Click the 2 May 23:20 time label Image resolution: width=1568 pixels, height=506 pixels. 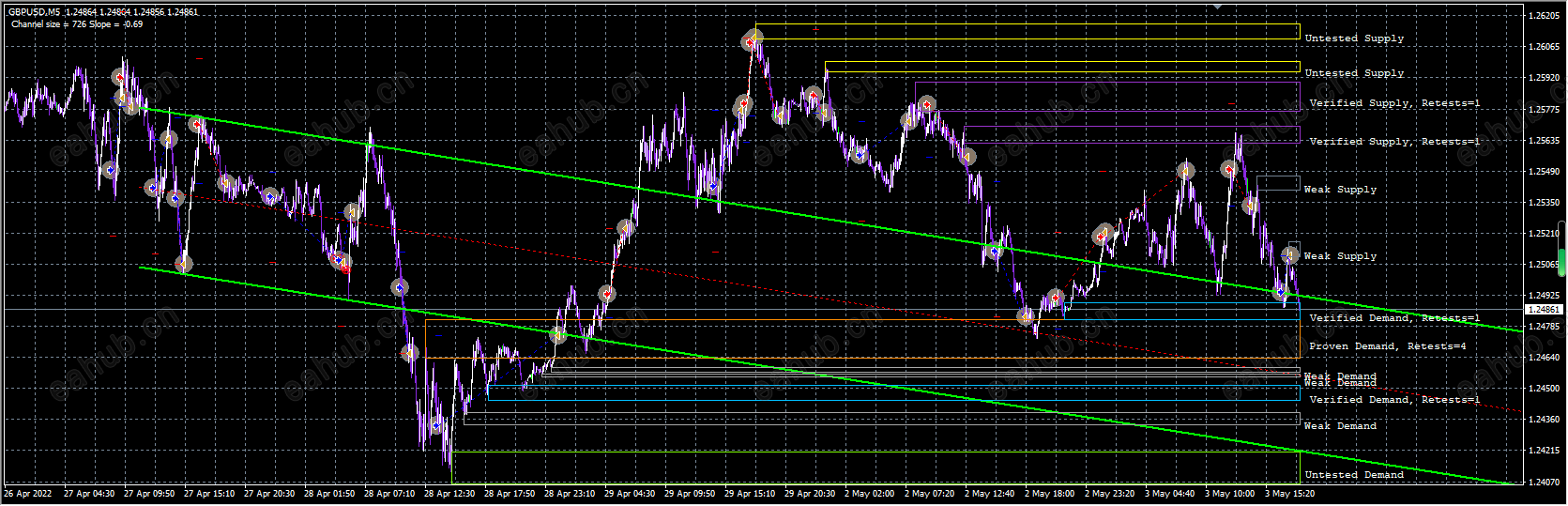point(1109,494)
